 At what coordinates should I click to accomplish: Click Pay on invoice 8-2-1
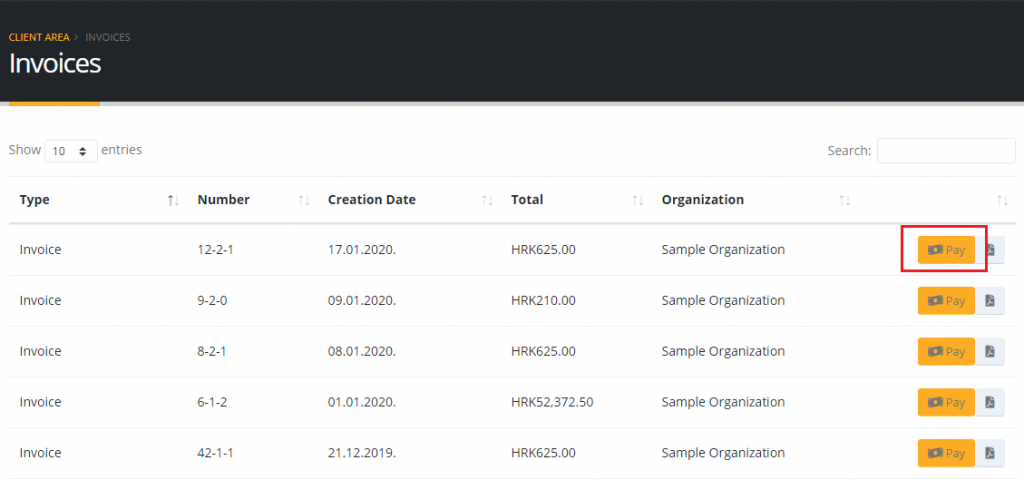tap(946, 352)
